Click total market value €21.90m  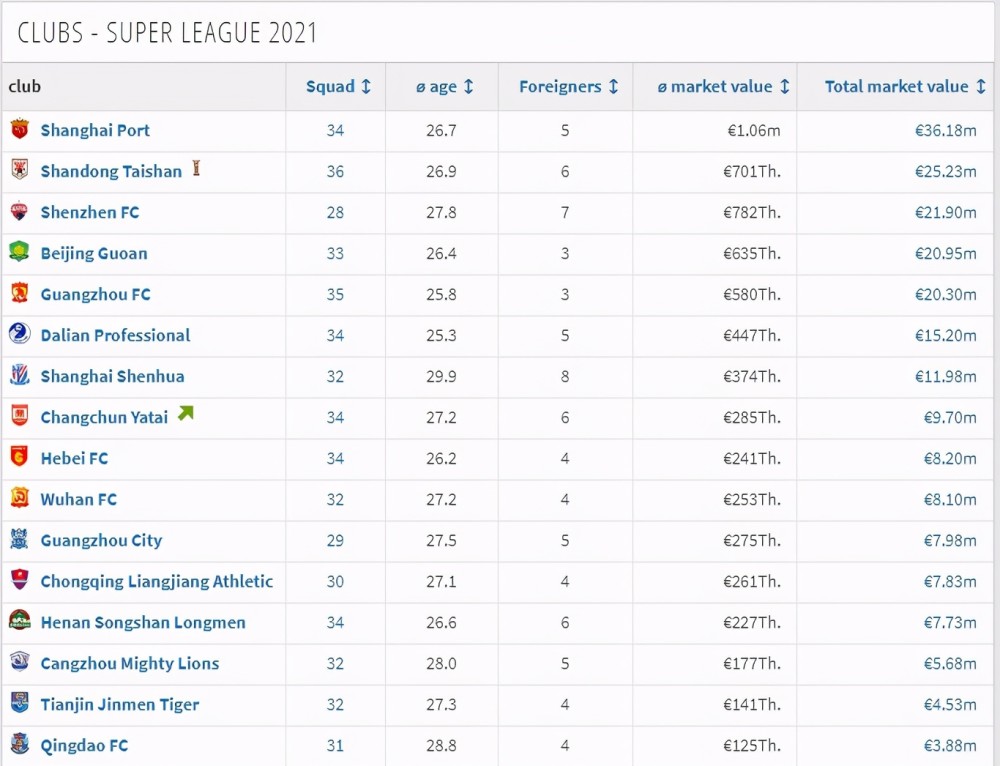pos(946,212)
